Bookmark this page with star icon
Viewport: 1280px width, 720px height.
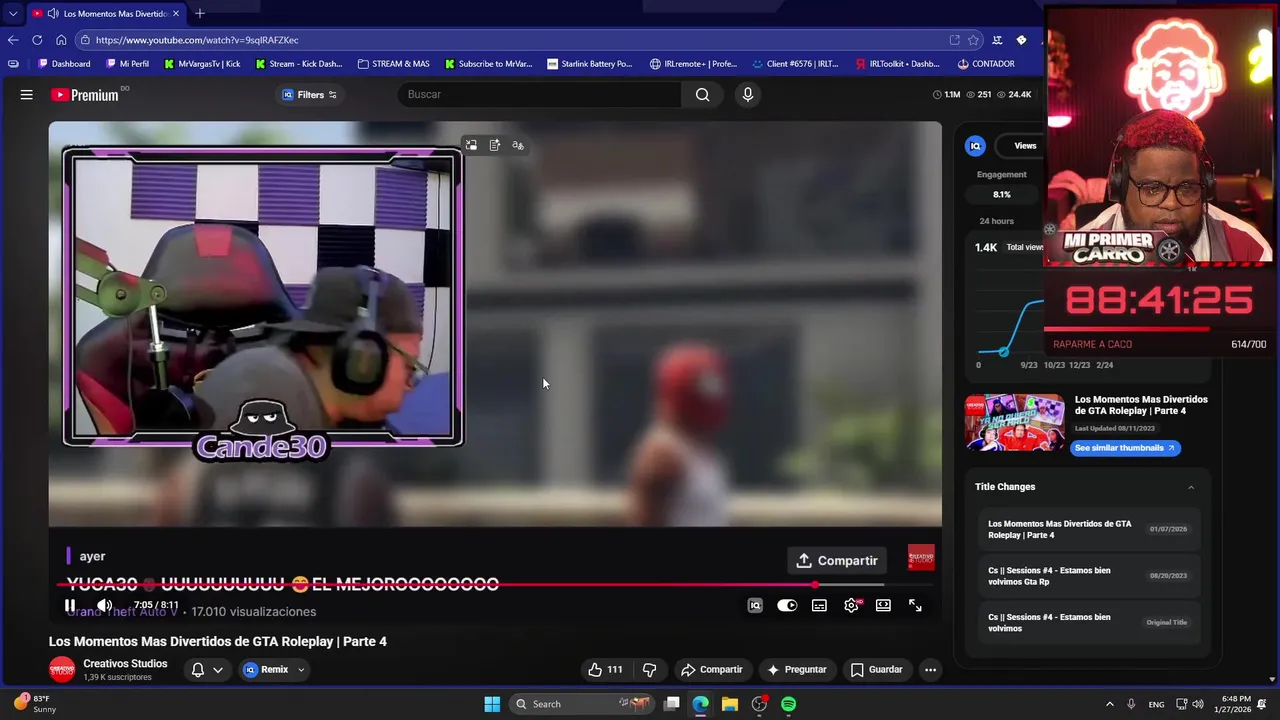(973, 40)
